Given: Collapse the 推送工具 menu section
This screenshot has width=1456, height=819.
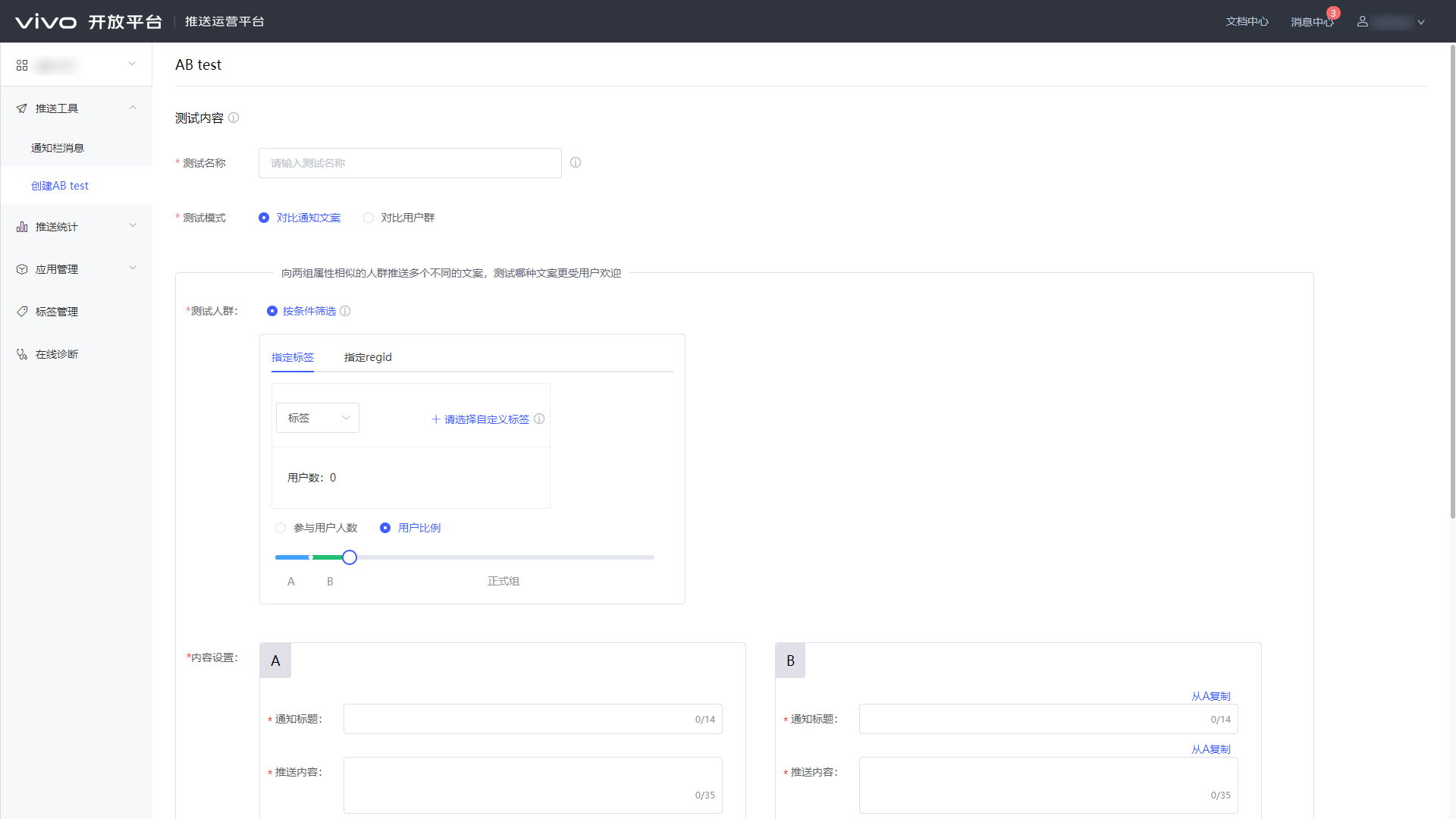Looking at the screenshot, I should (133, 108).
